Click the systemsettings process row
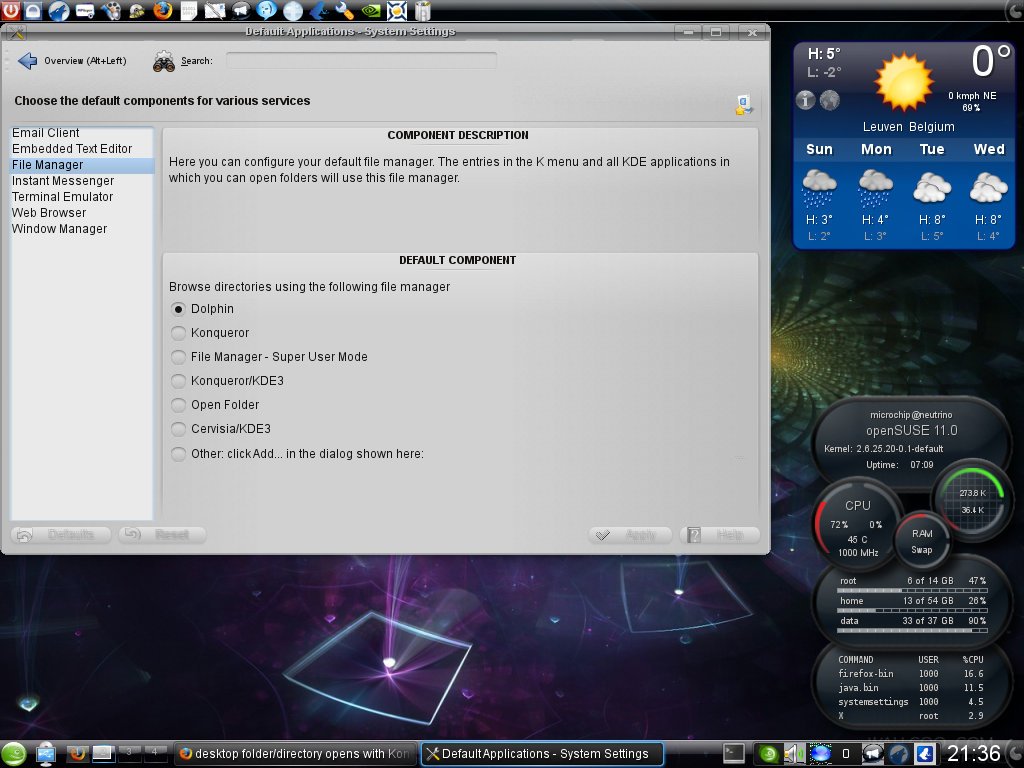Image resolution: width=1024 pixels, height=768 pixels. pos(911,702)
